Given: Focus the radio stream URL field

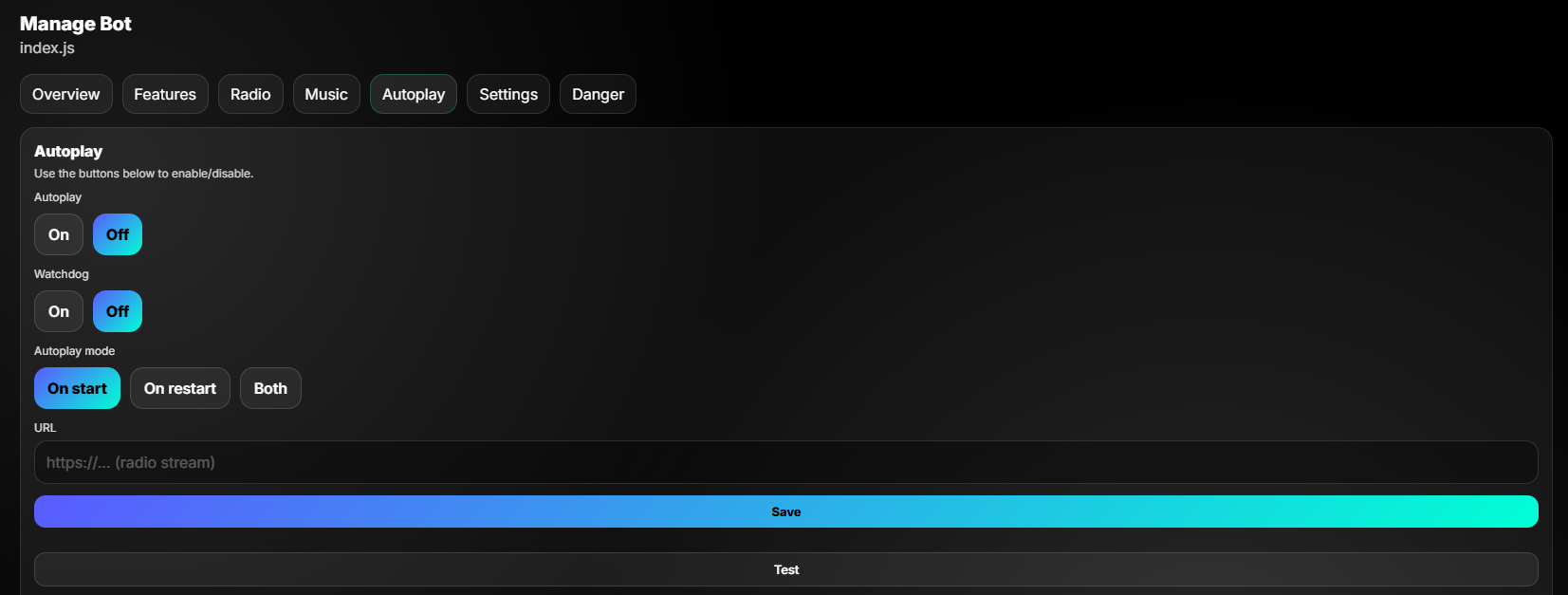Looking at the screenshot, I should pyautogui.click(x=786, y=462).
